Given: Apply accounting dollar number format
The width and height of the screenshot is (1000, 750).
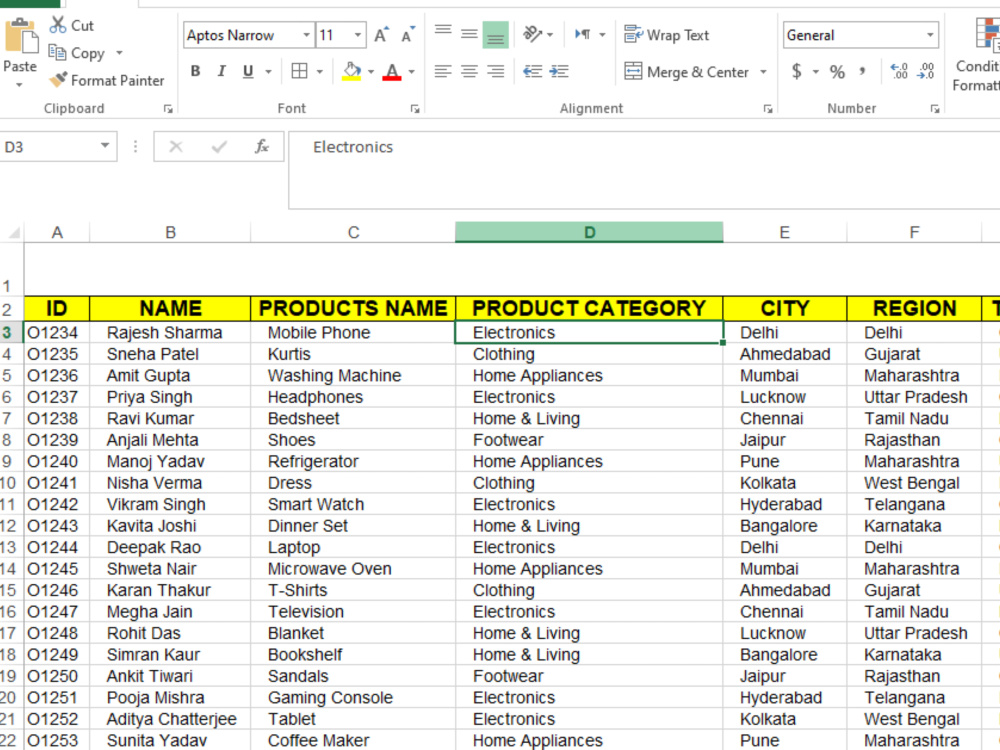Looking at the screenshot, I should [797, 71].
